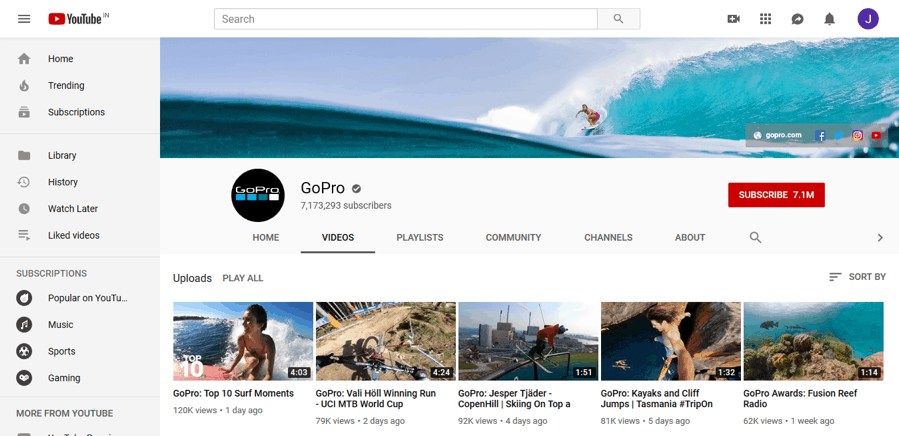The width and height of the screenshot is (899, 436).
Task: Click title 'GoPro: Kayaks and Cliff Jumps'
Action: (x=657, y=399)
